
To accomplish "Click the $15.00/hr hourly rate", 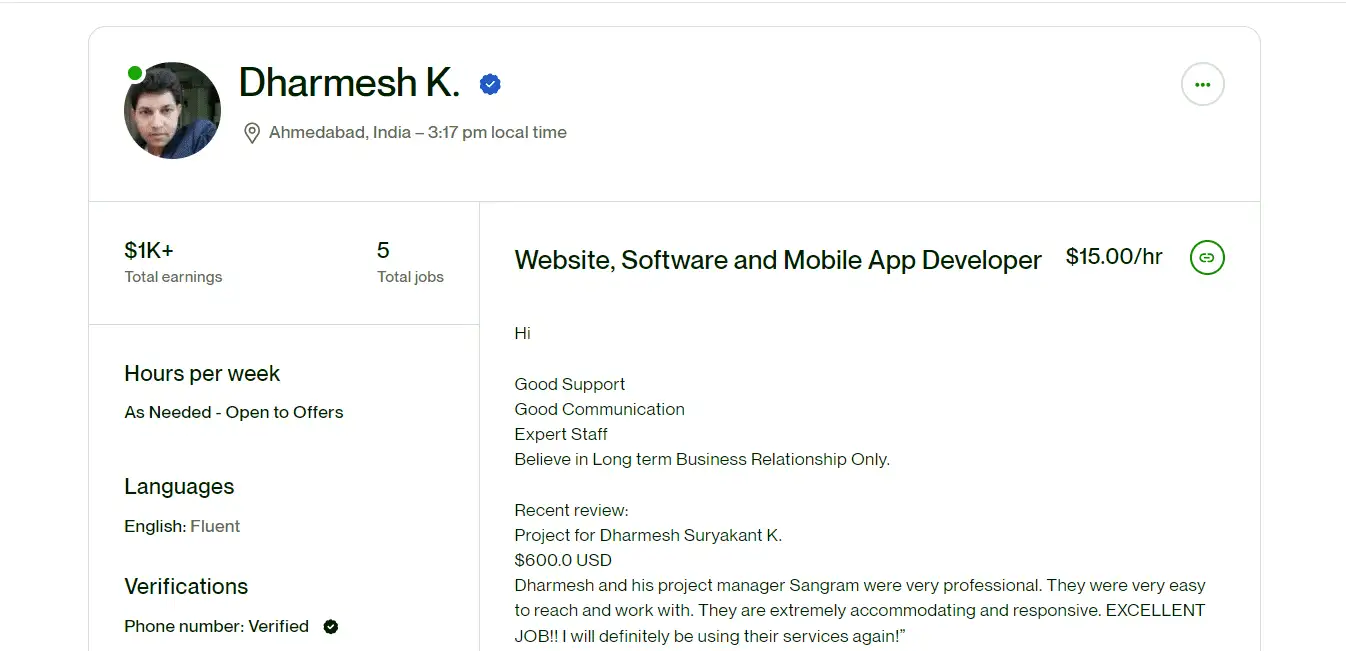I will click(x=1114, y=257).
